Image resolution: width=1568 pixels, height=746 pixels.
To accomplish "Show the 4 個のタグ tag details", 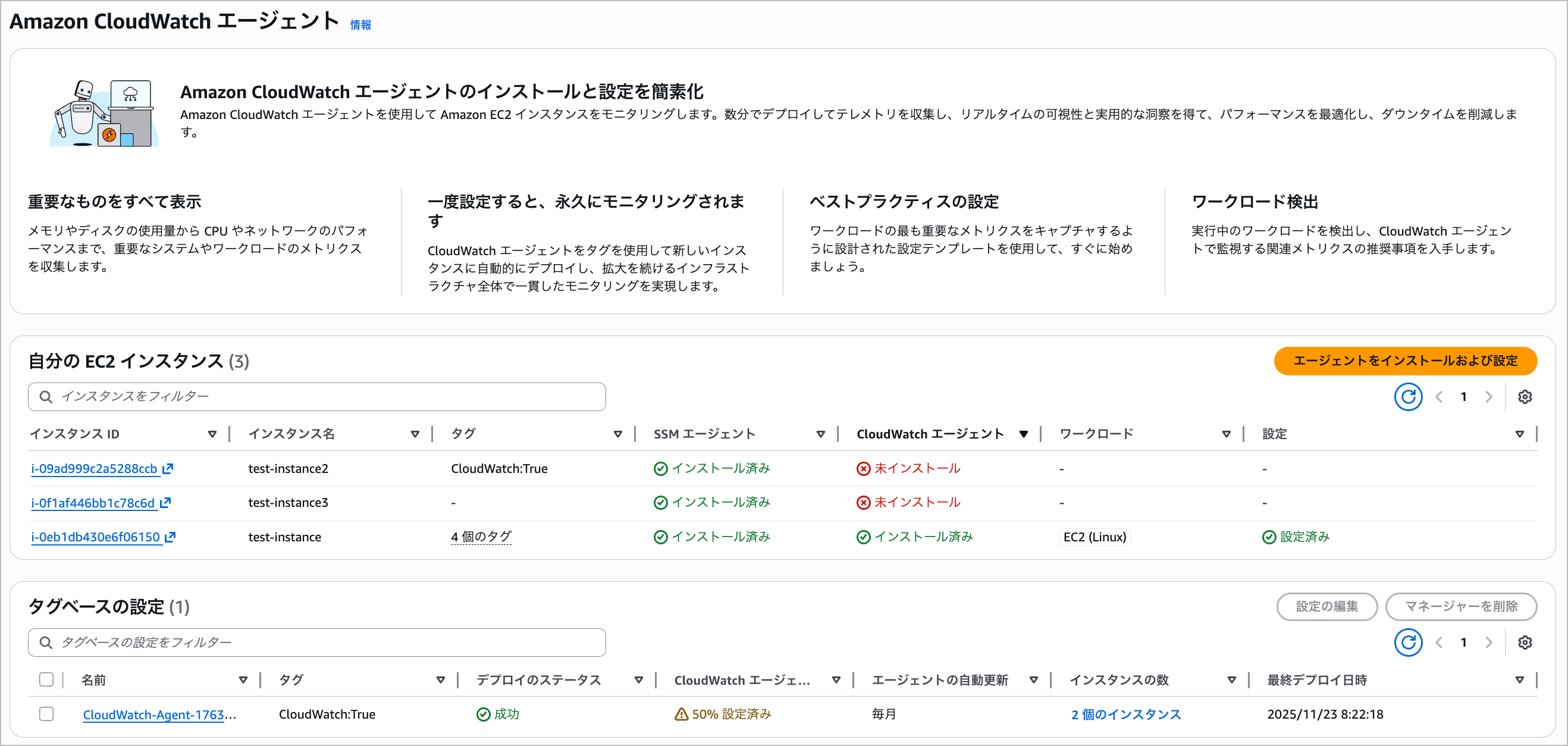I will (x=481, y=537).
